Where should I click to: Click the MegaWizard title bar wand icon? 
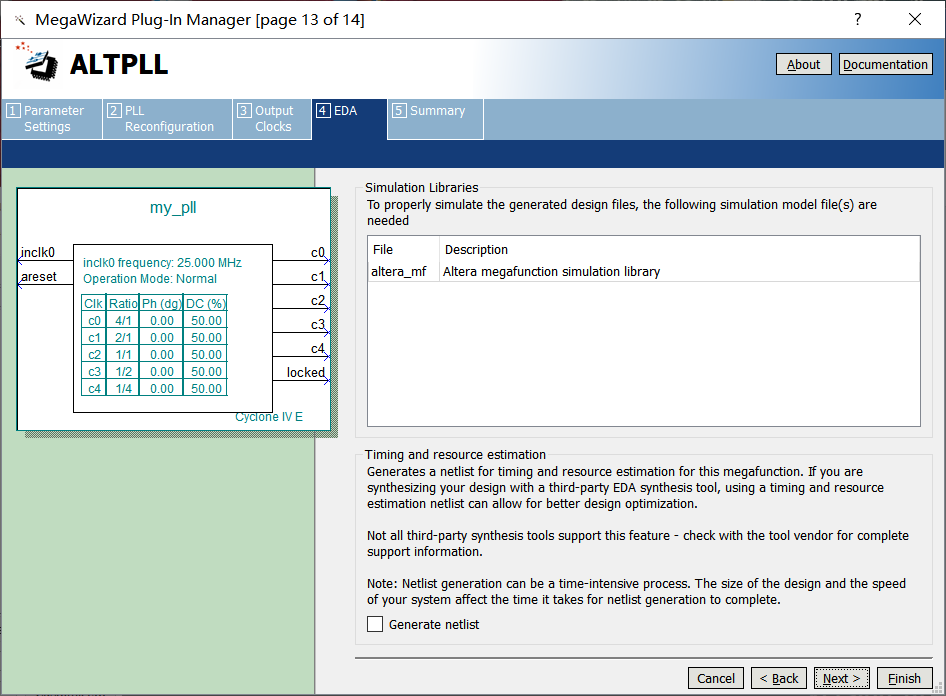point(19,20)
